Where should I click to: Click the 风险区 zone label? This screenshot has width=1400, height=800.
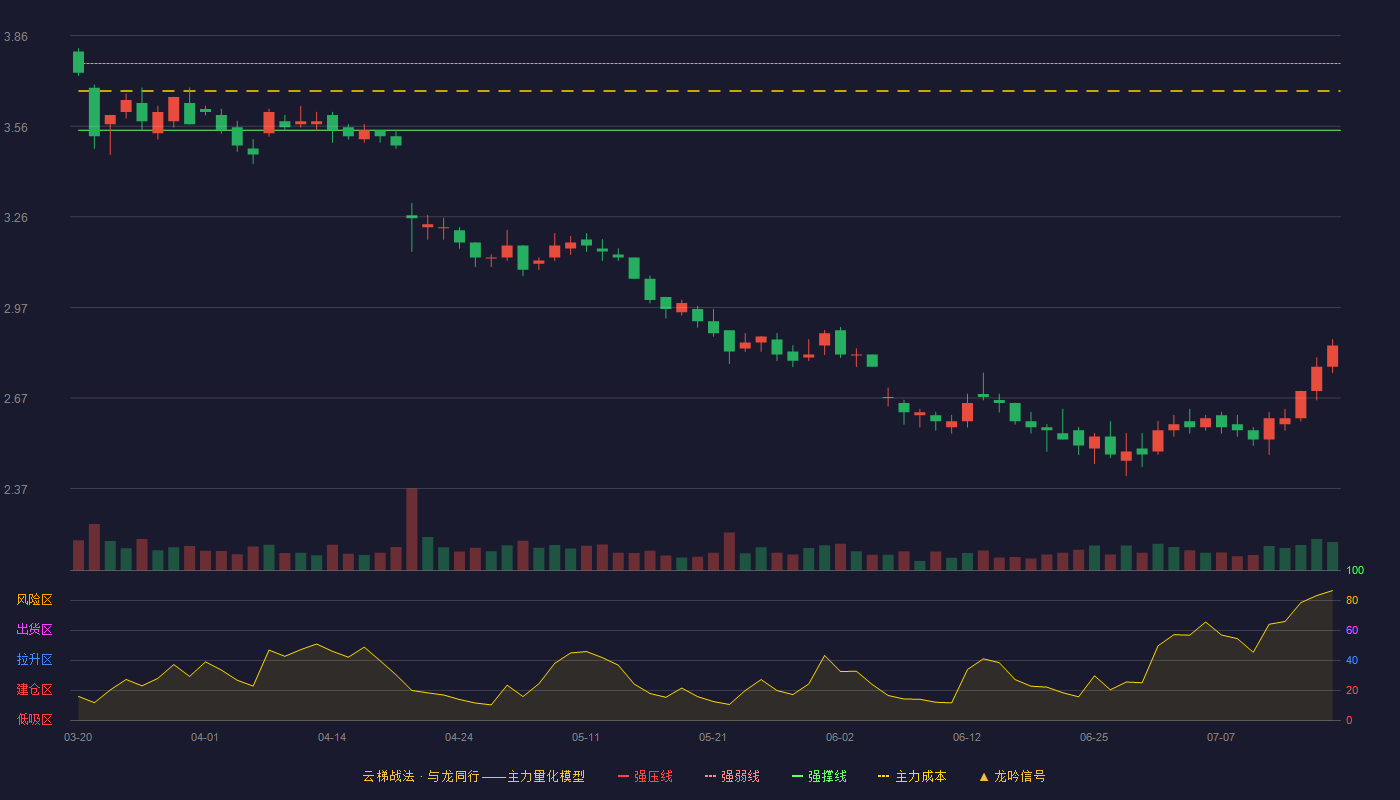(34, 600)
